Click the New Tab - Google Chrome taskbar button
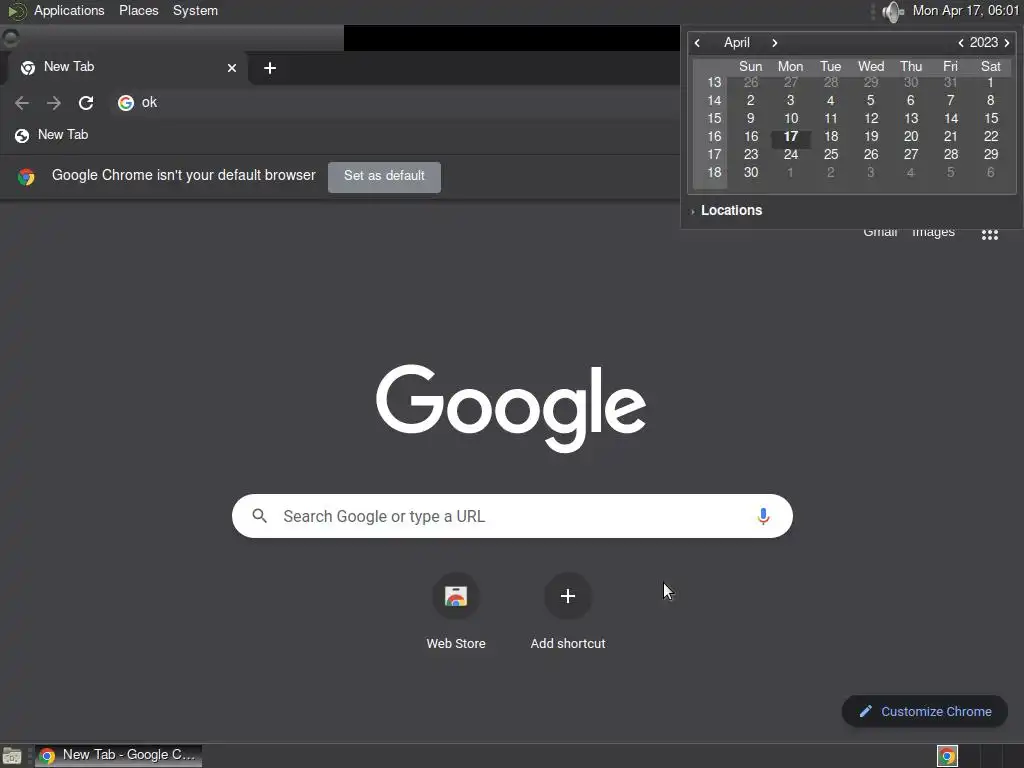This screenshot has height=768, width=1024. 118,756
